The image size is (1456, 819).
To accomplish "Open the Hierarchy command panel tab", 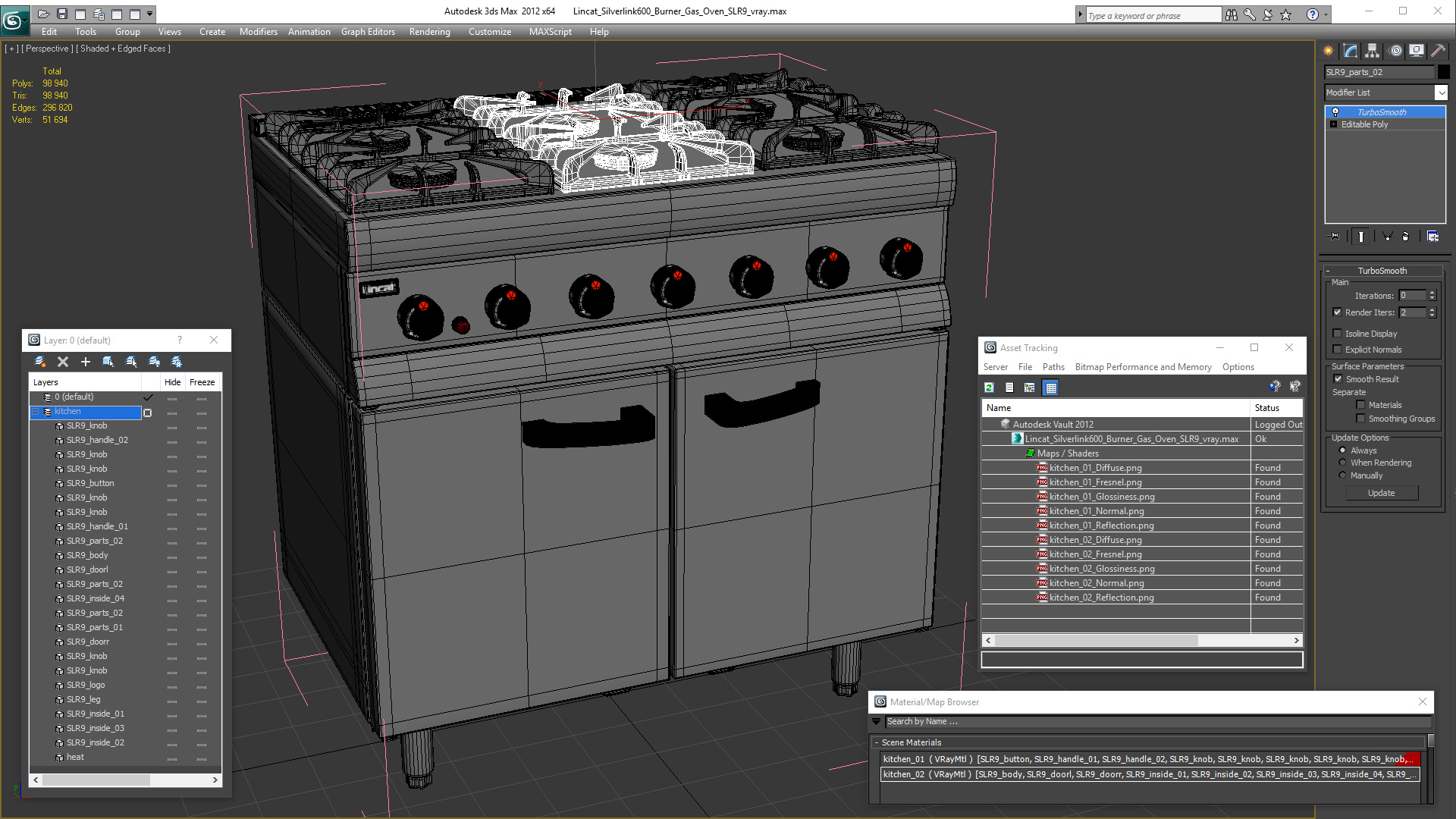I will pos(1372,51).
